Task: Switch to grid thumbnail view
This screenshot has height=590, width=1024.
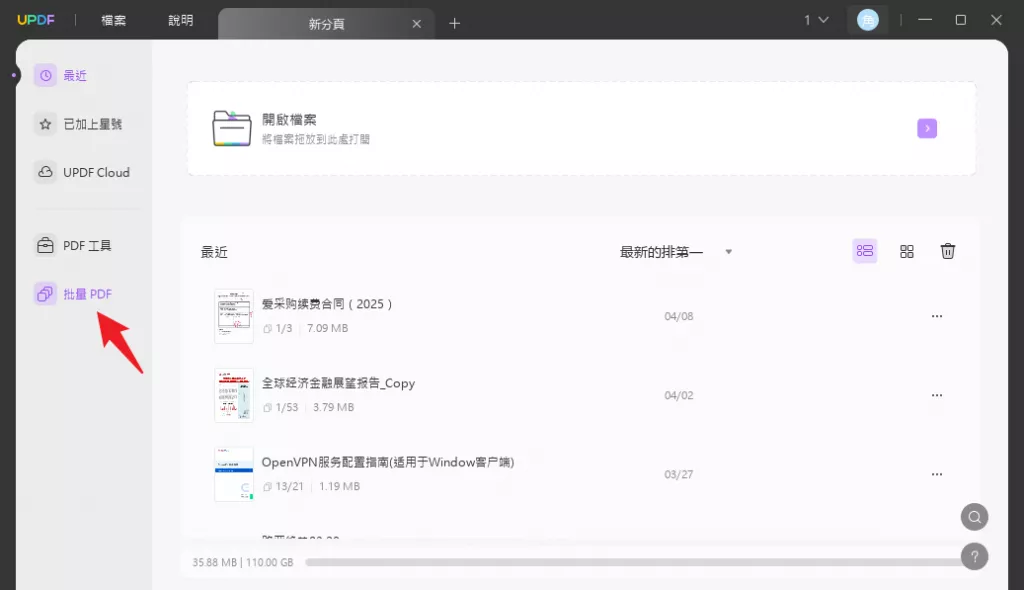Action: pyautogui.click(x=906, y=252)
